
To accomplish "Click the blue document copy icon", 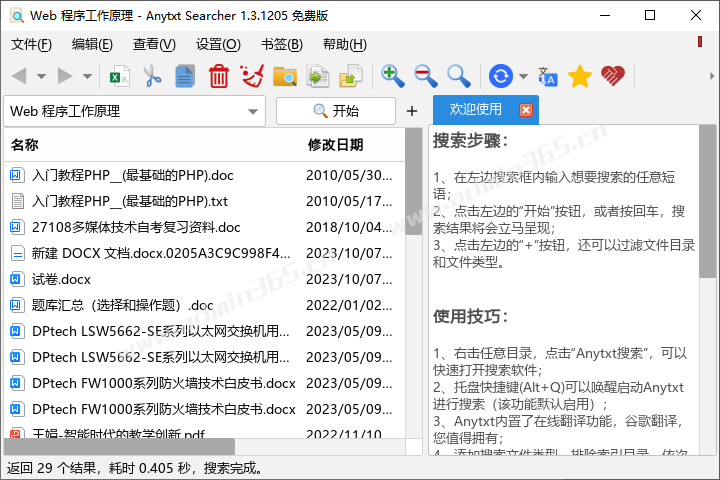I will [x=185, y=76].
